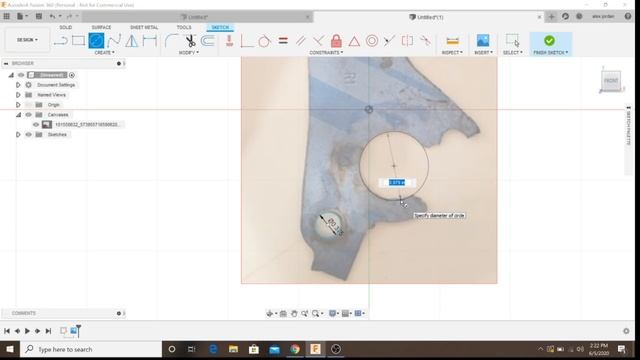Collapse the Browser panel
The width and height of the screenshot is (640, 360).
(x=6, y=63)
